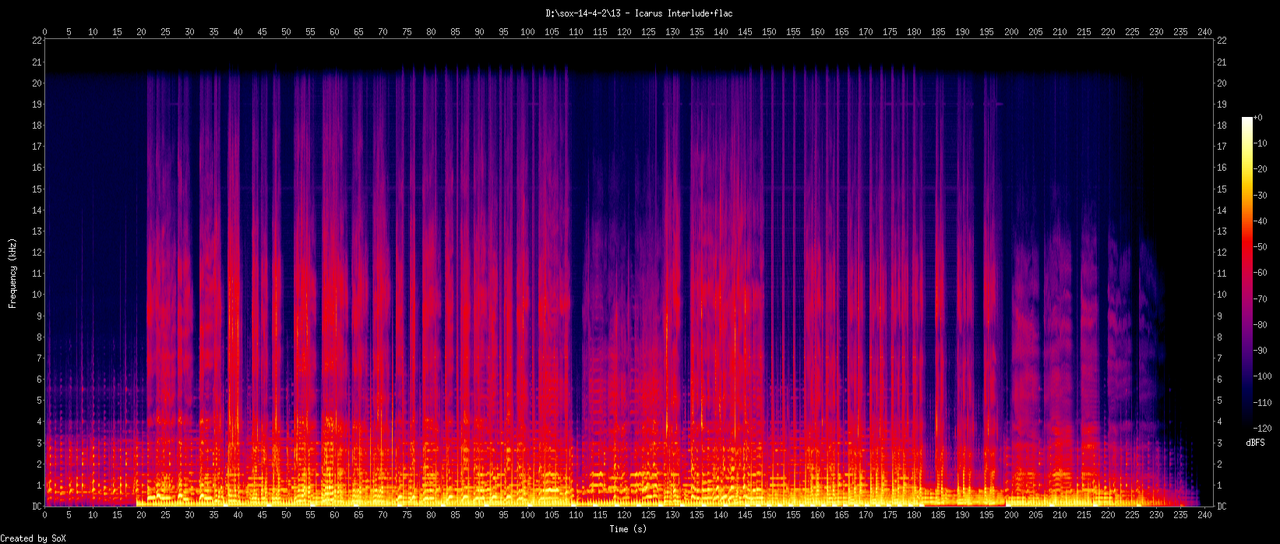Viewport: 1280px width, 544px height.
Task: Click '240' on the top time axis
Action: point(1204,31)
